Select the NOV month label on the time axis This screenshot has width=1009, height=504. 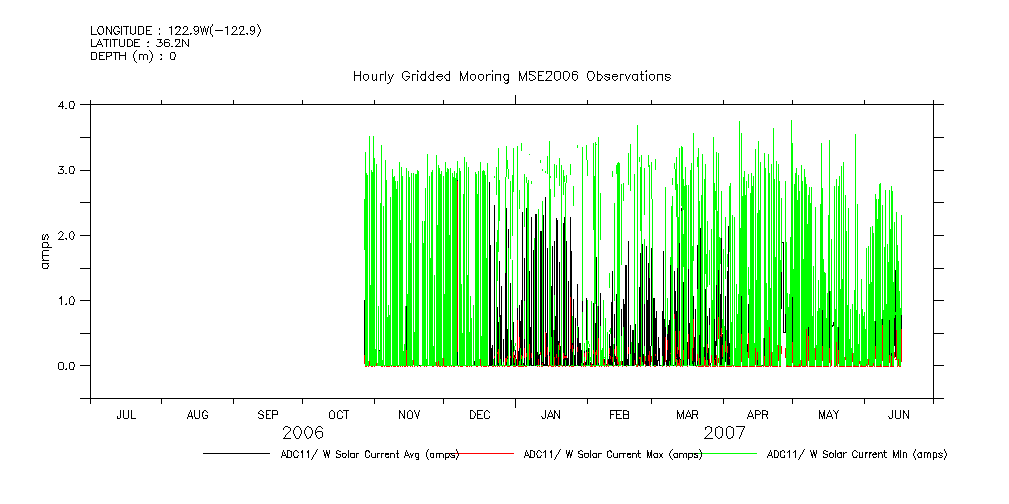click(x=409, y=414)
